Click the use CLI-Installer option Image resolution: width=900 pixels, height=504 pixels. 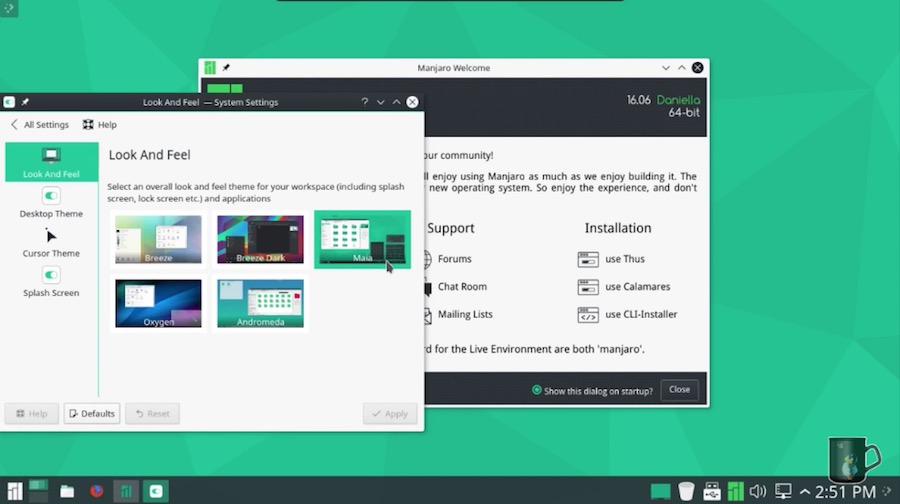pos(641,314)
